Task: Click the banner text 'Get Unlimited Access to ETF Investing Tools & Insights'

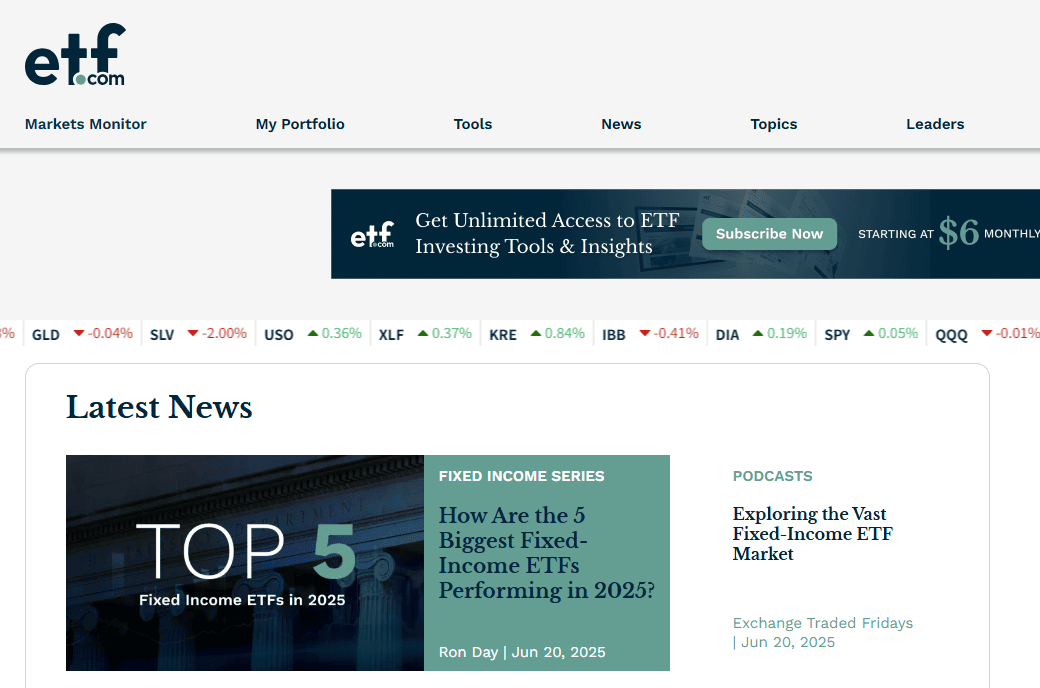Action: click(x=547, y=233)
